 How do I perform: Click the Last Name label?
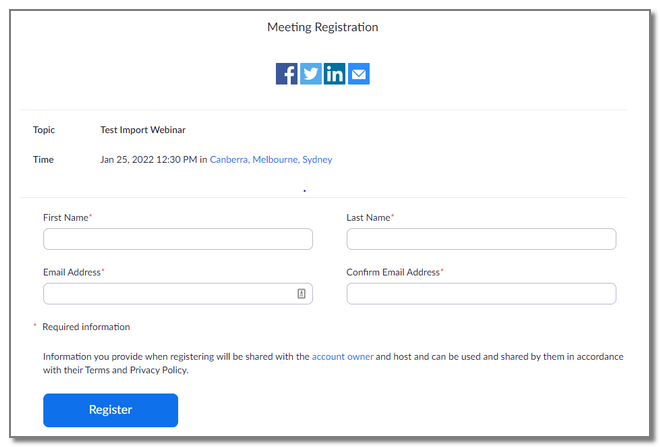(368, 217)
